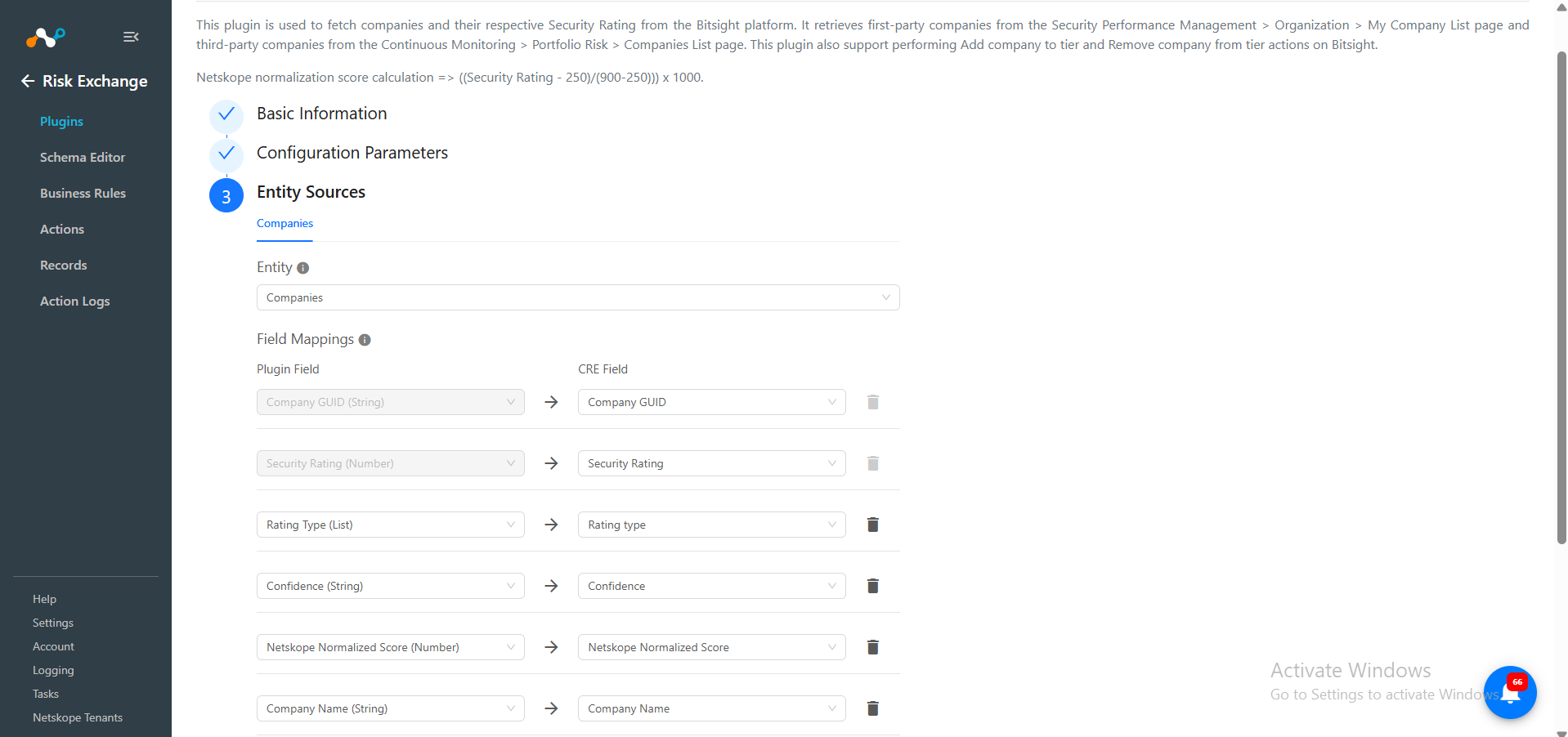Click the Risk Exchange sidebar title
1568x737 pixels.
pos(95,81)
